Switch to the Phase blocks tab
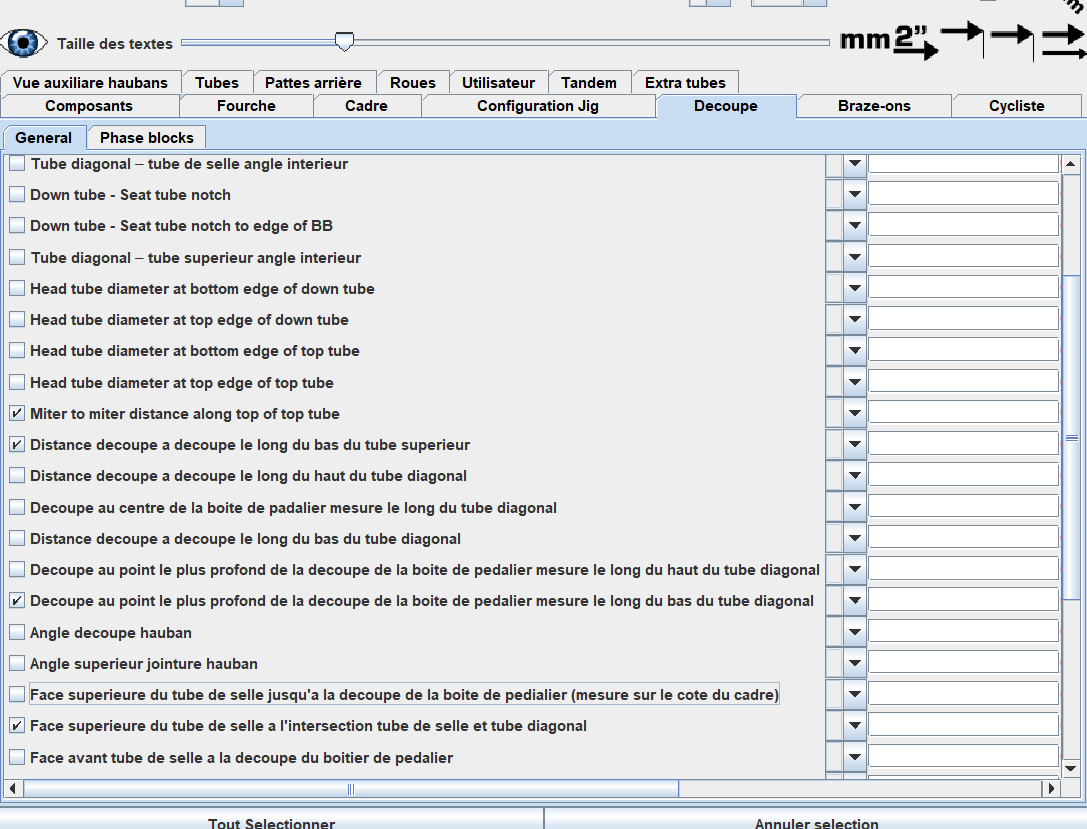This screenshot has height=829, width=1087. (147, 138)
